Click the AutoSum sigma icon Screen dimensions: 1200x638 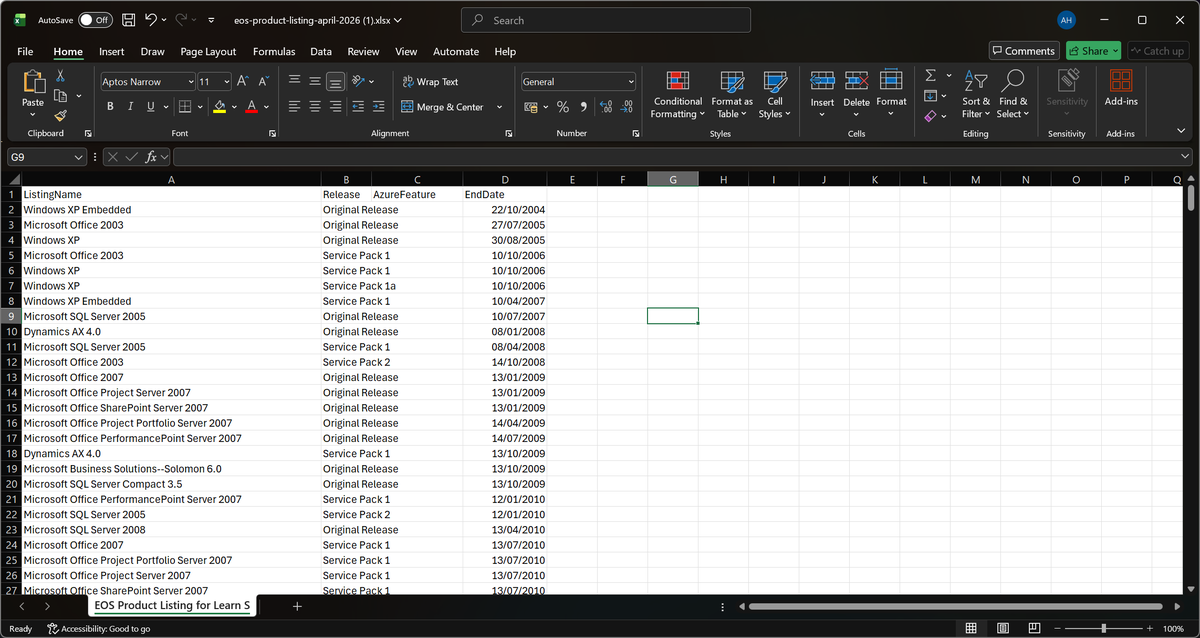(930, 76)
